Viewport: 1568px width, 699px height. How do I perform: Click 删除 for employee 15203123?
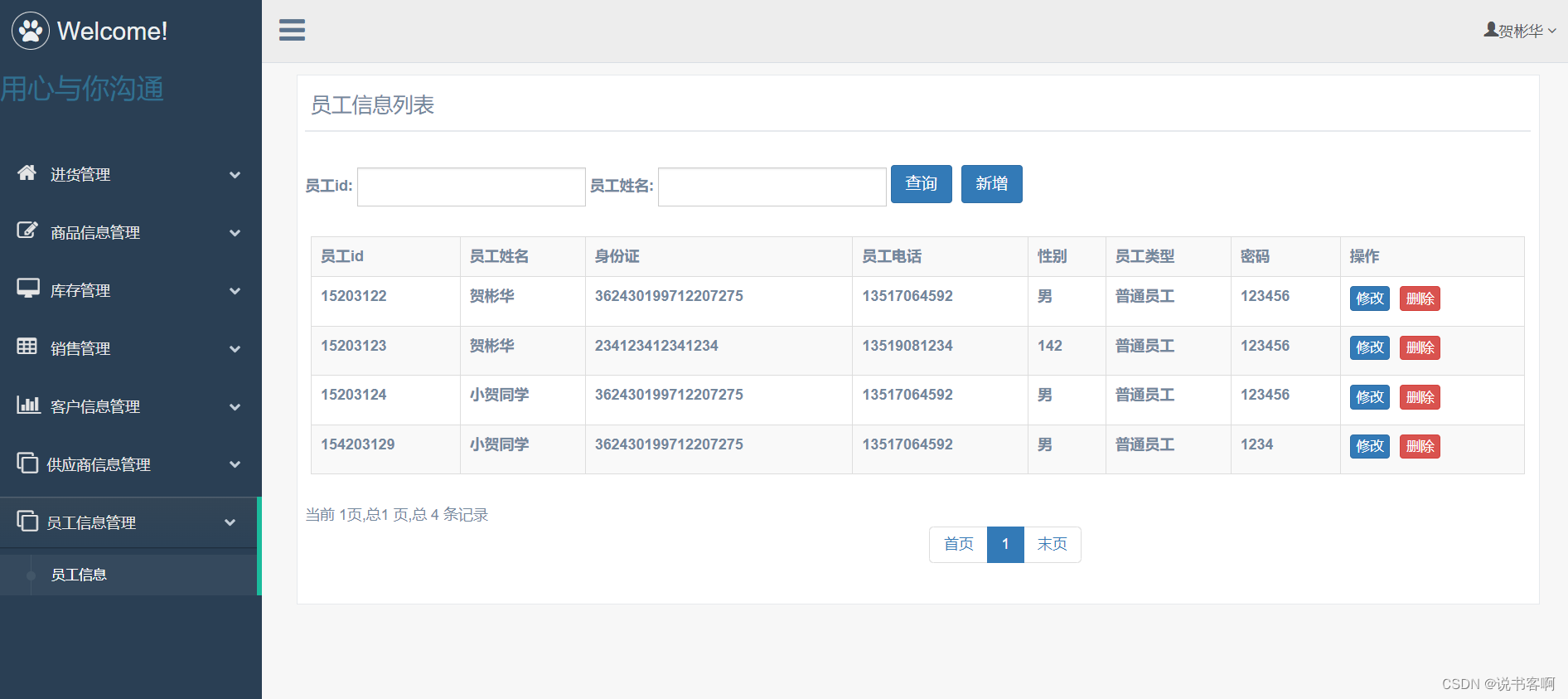pyautogui.click(x=1420, y=347)
